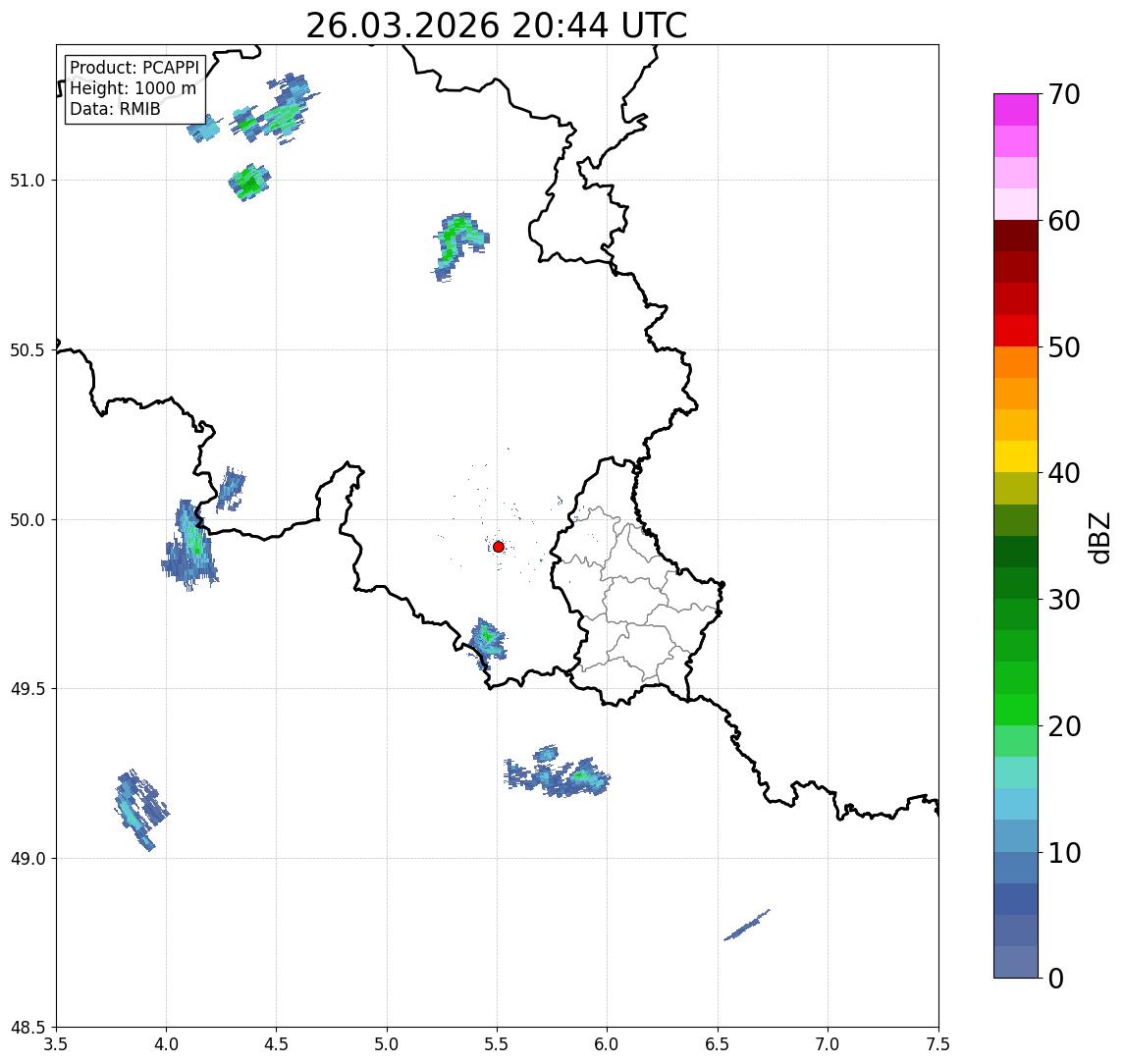This screenshot has width=1124, height=1064.
Task: Click the latitude label 49.5
Action: click(27, 689)
